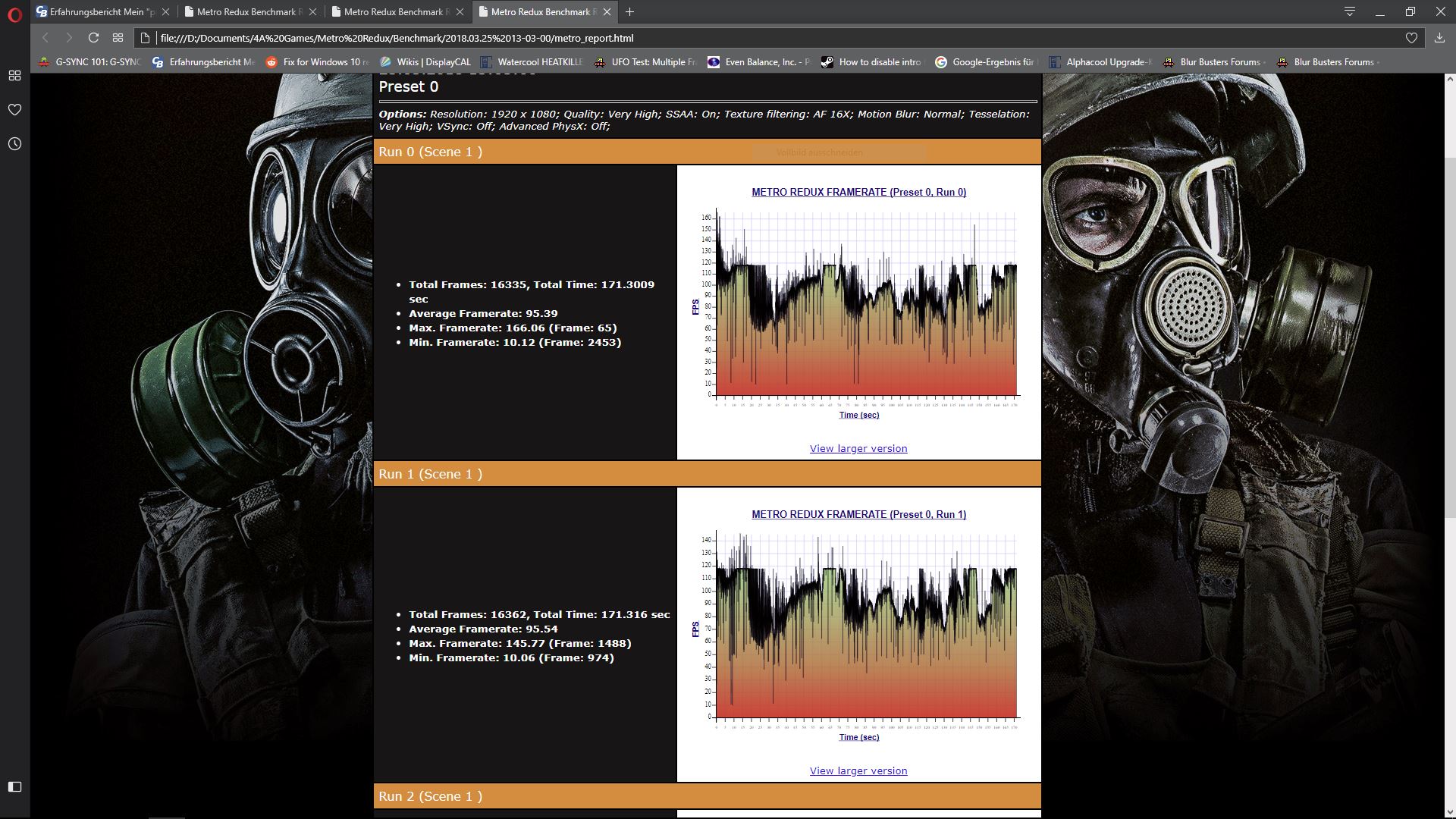
Task: Open the sidebar Speed Dial icon
Action: (14, 76)
